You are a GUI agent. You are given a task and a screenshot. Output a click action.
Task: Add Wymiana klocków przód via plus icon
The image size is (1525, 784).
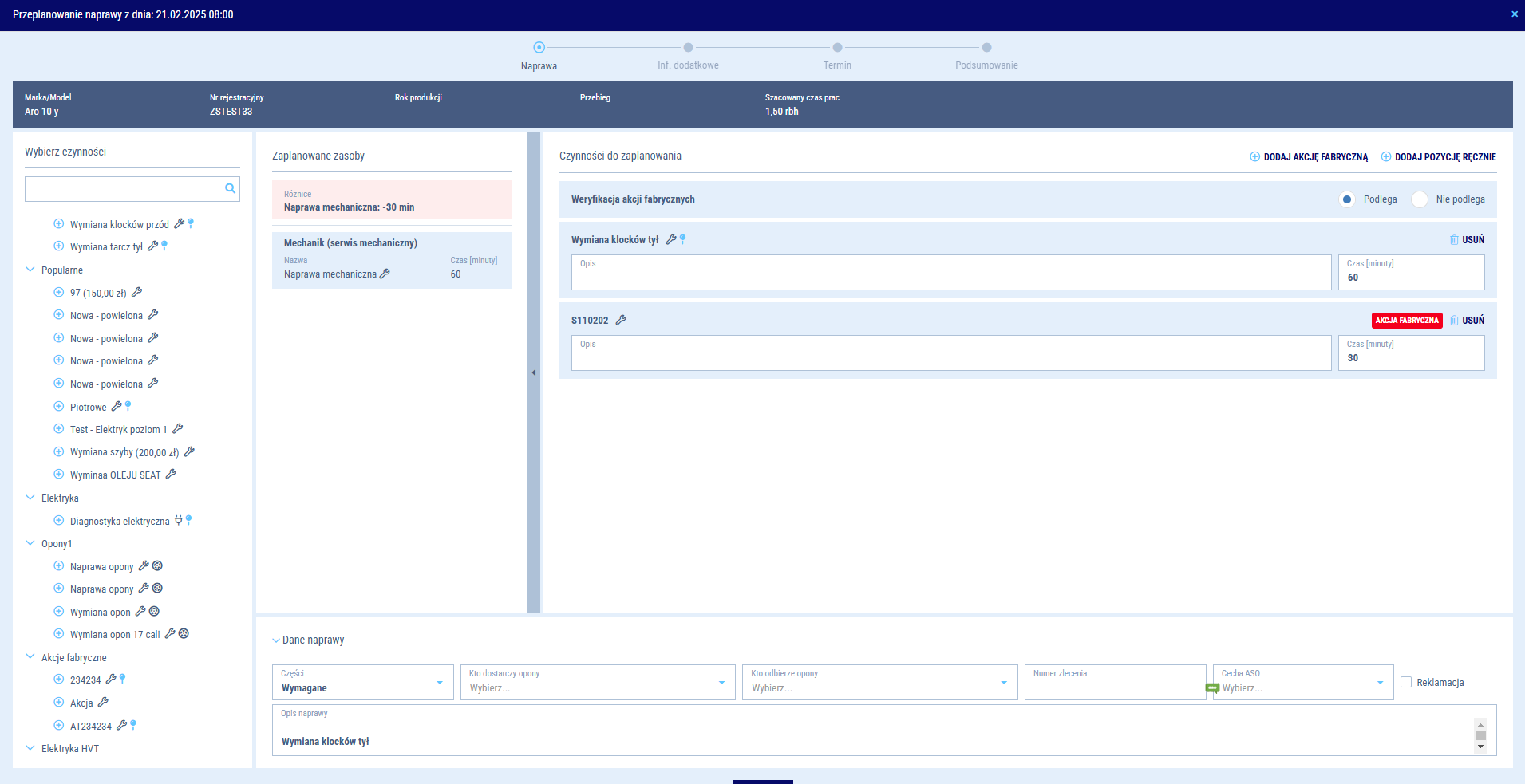pyautogui.click(x=58, y=224)
